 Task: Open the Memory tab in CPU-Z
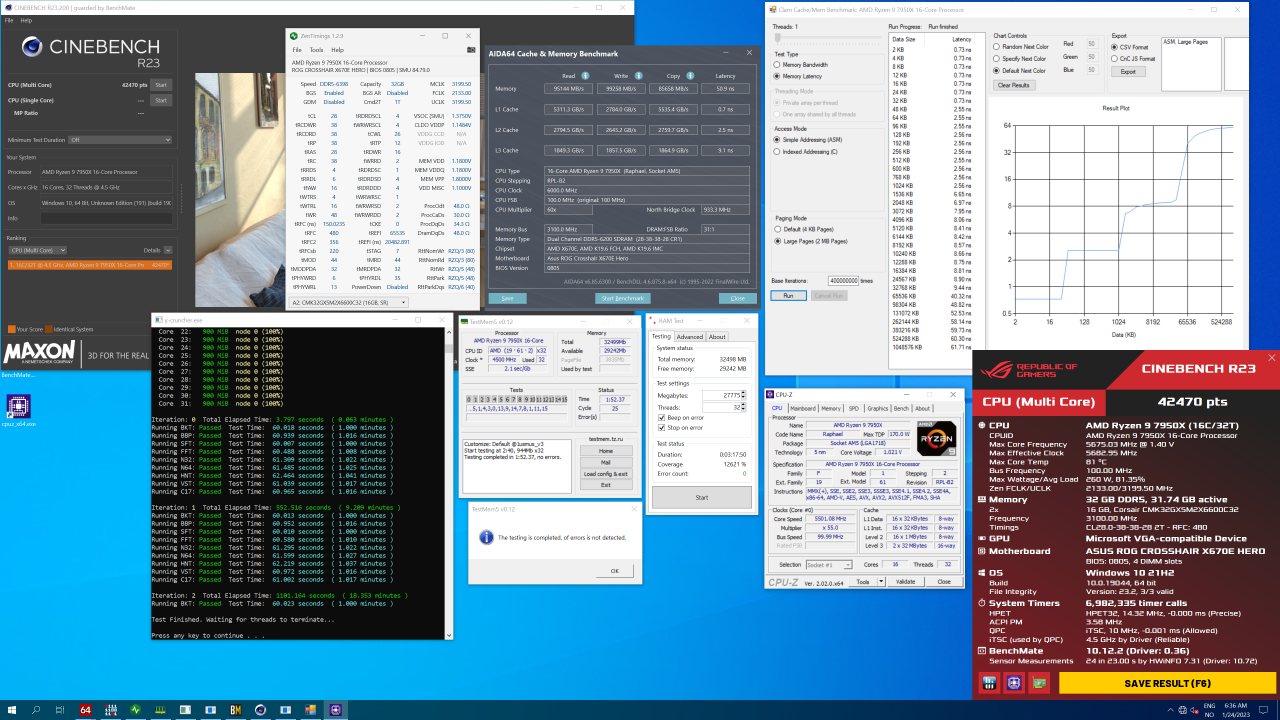pos(831,408)
